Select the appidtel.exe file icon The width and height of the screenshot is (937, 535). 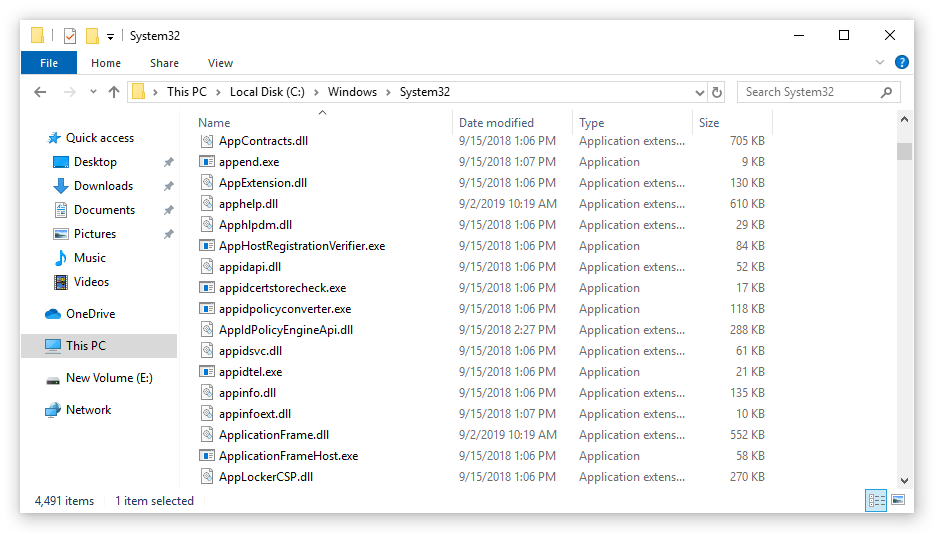tap(207, 372)
